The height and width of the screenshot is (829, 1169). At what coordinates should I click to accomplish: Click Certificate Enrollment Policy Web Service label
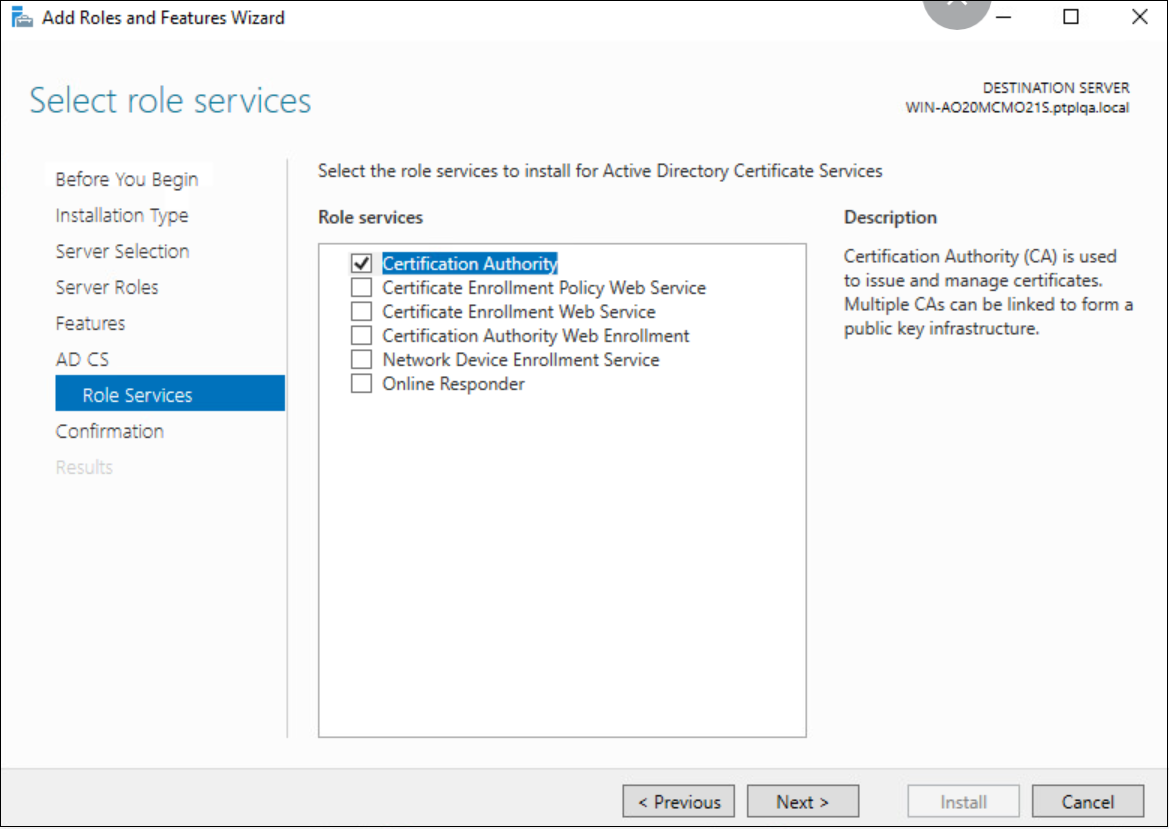pyautogui.click(x=544, y=287)
